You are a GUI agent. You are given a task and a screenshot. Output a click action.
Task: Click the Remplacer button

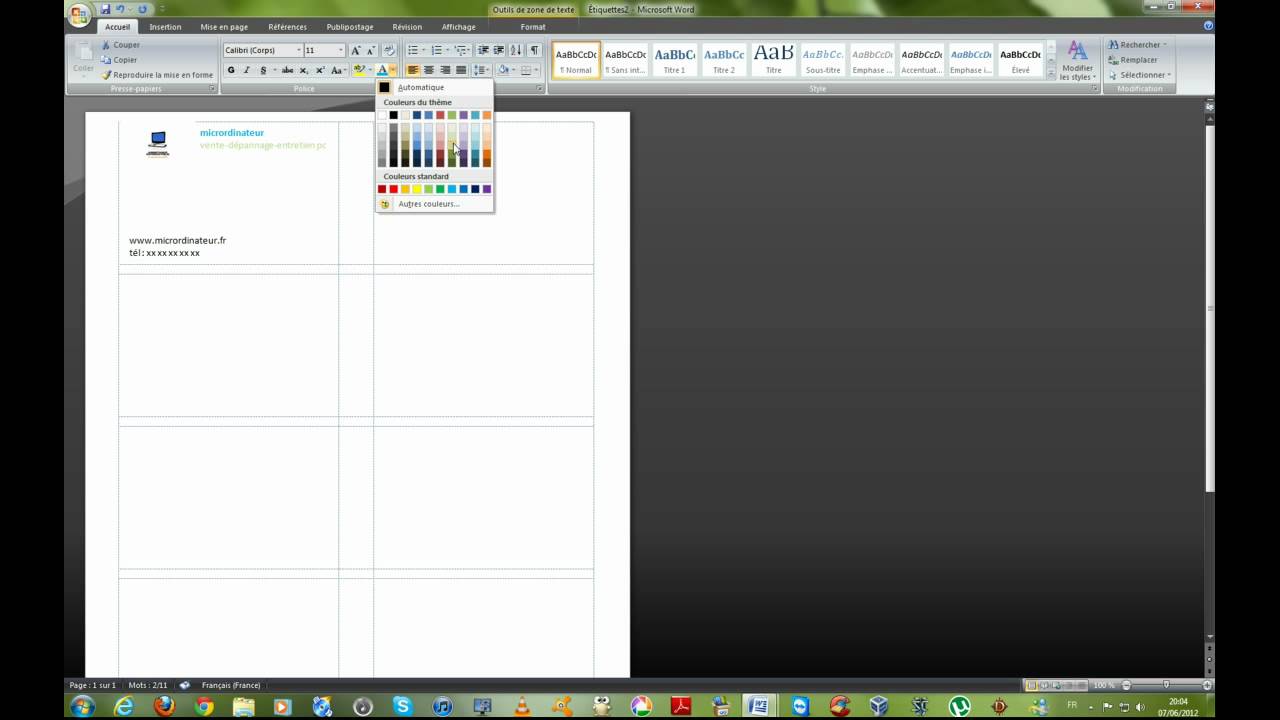pyautogui.click(x=1133, y=60)
